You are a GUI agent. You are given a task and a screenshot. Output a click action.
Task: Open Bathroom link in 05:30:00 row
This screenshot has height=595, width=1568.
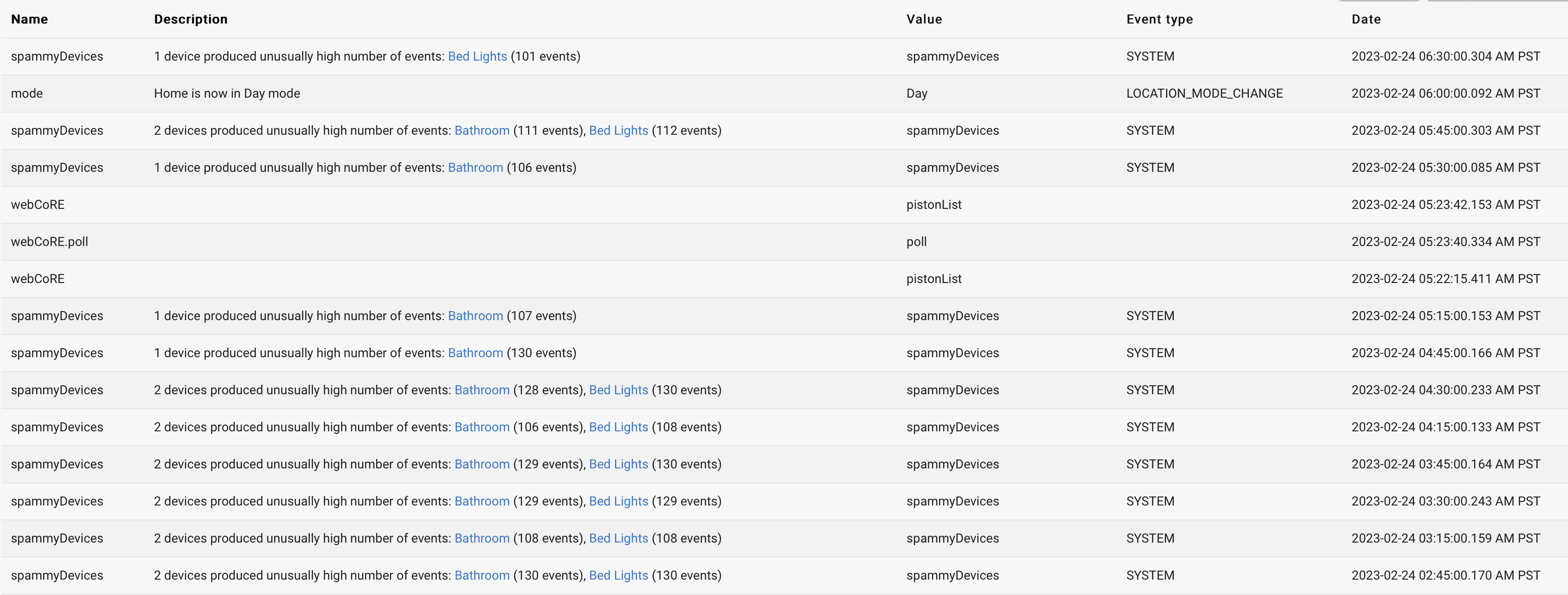click(475, 168)
